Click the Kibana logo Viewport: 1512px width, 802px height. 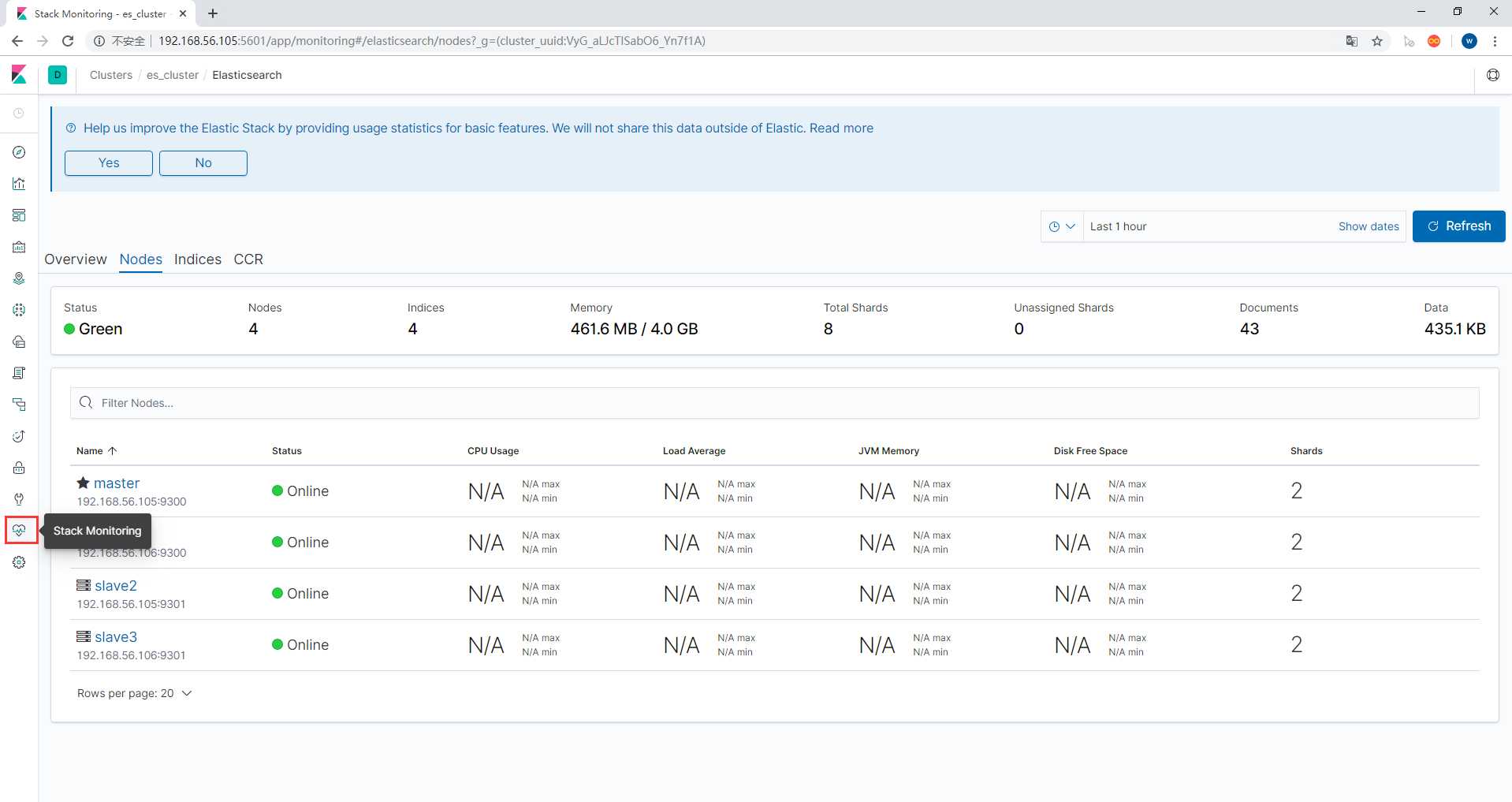click(x=19, y=75)
